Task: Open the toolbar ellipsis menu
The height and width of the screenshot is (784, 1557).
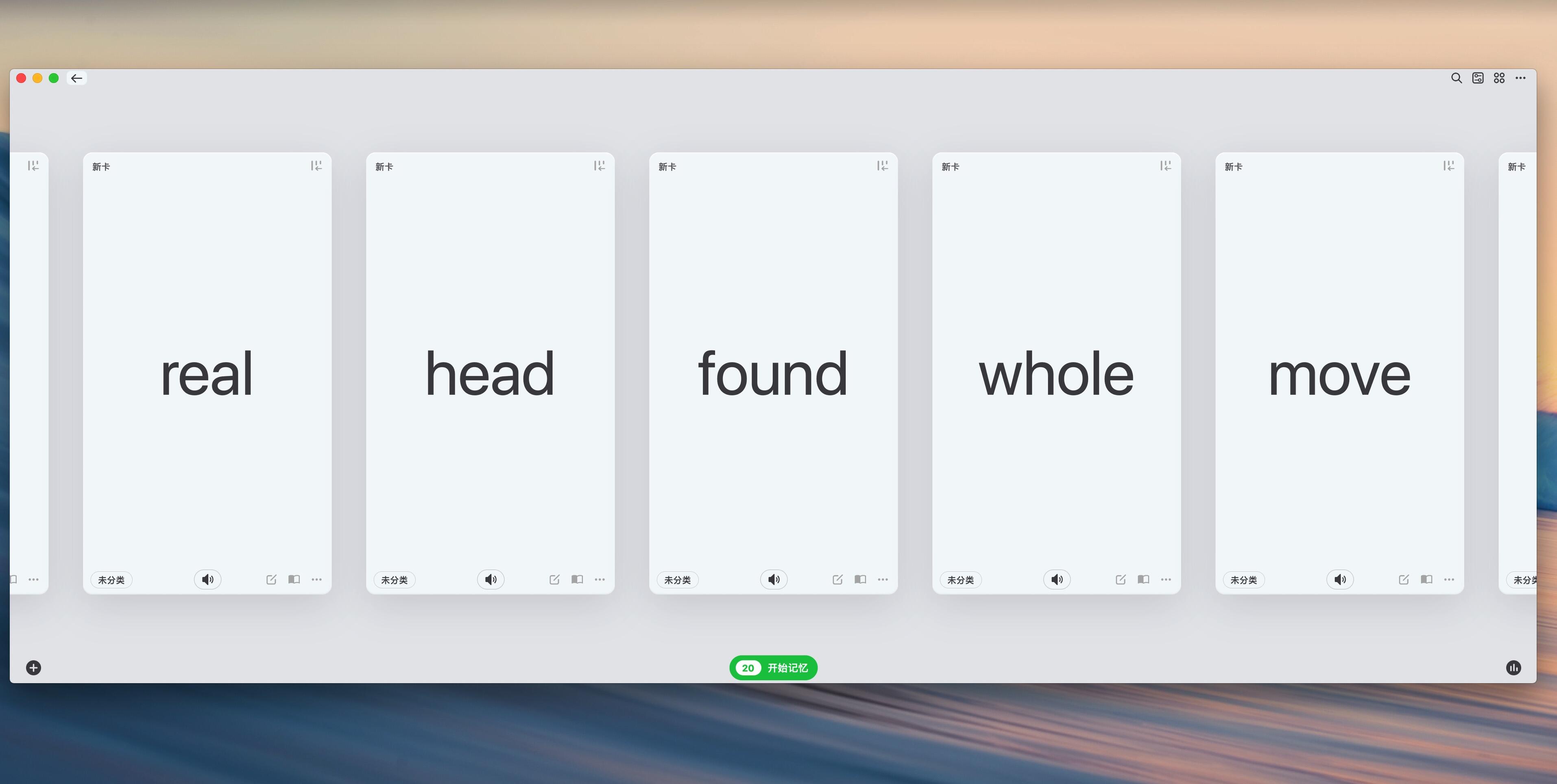Action: tap(1521, 78)
